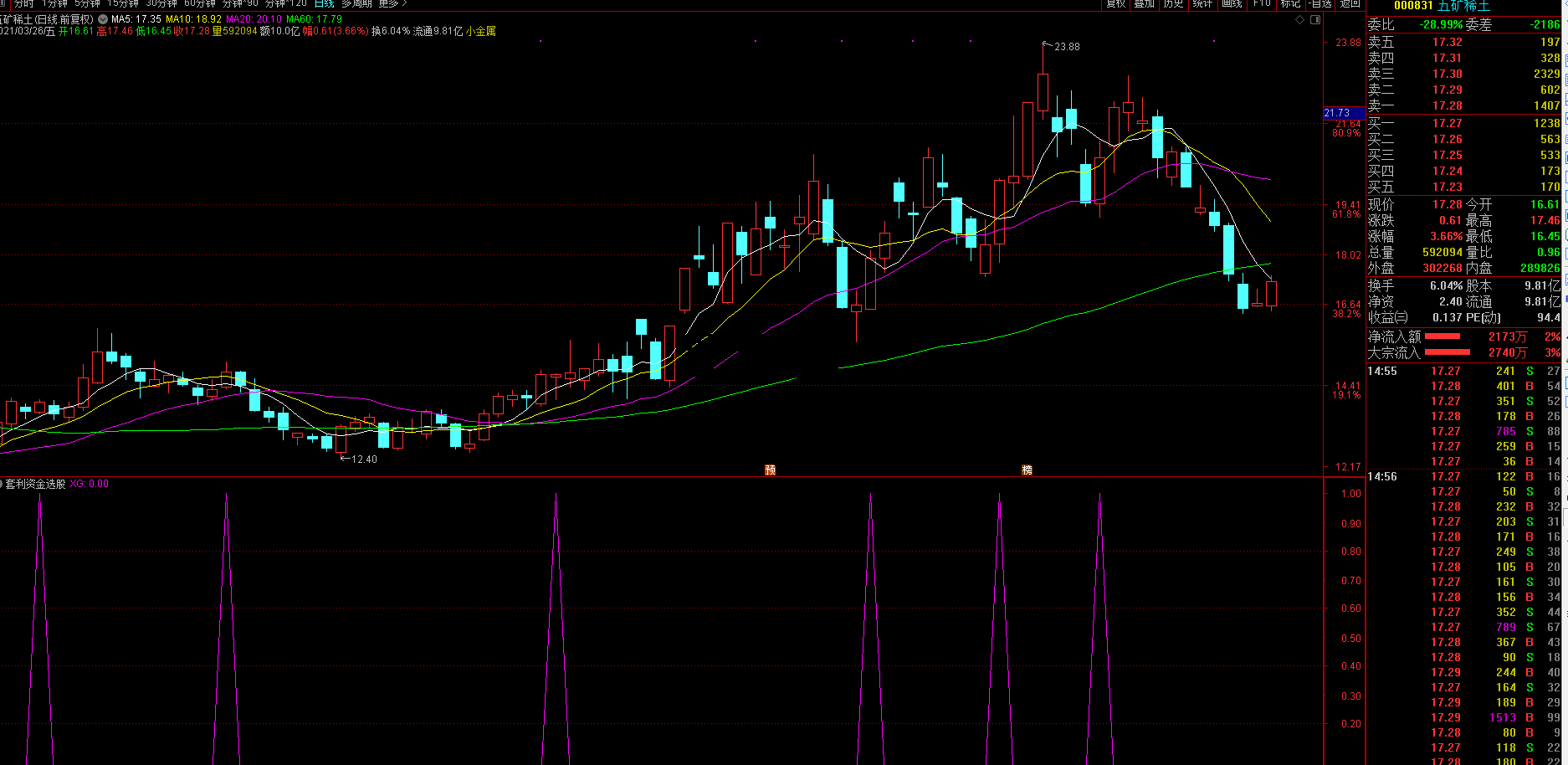Click the 小金属 sector link
The width and height of the screenshot is (1568, 765).
point(481,31)
